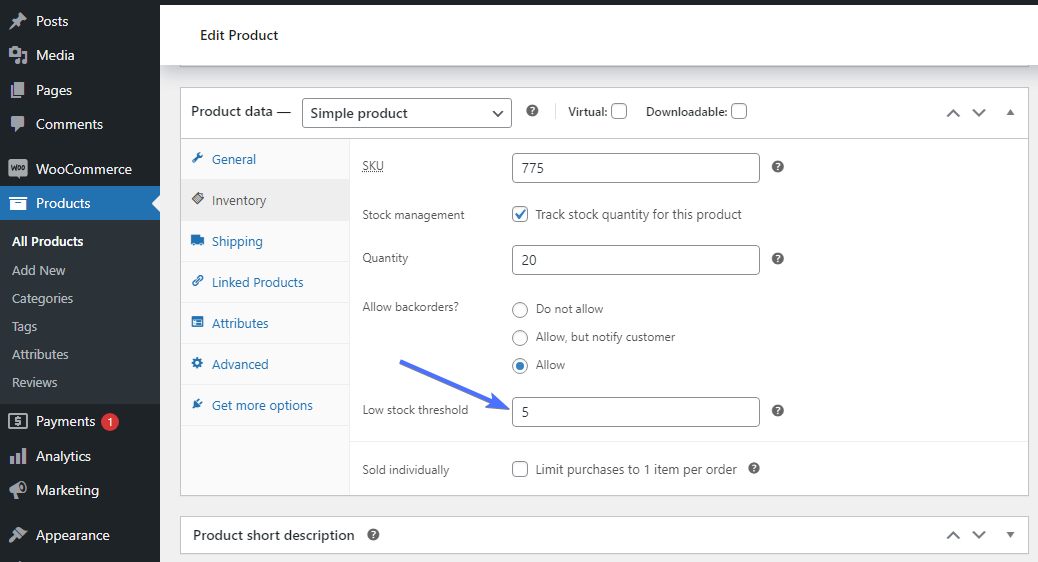Collapse Product data panel with triangle toggle
Screen dimensions: 1038x562
(x=1010, y=113)
